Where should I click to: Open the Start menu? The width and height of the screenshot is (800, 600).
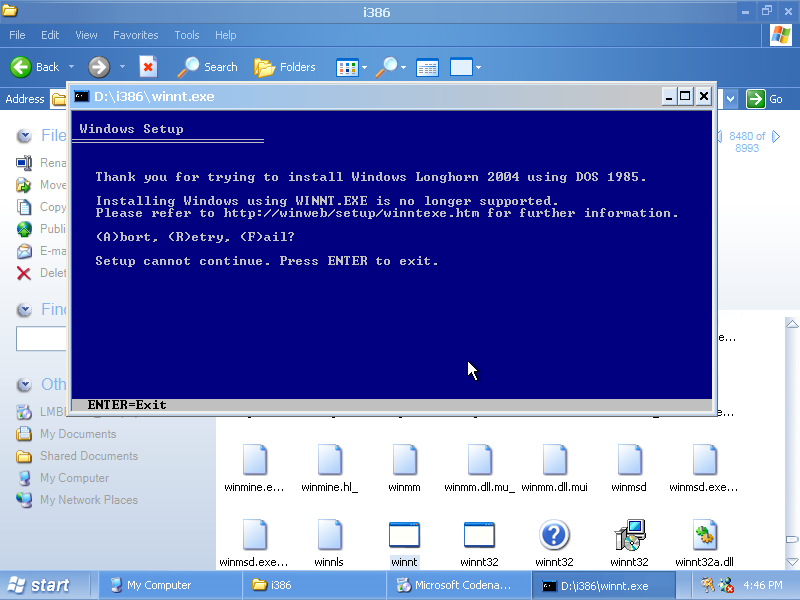coord(39,585)
